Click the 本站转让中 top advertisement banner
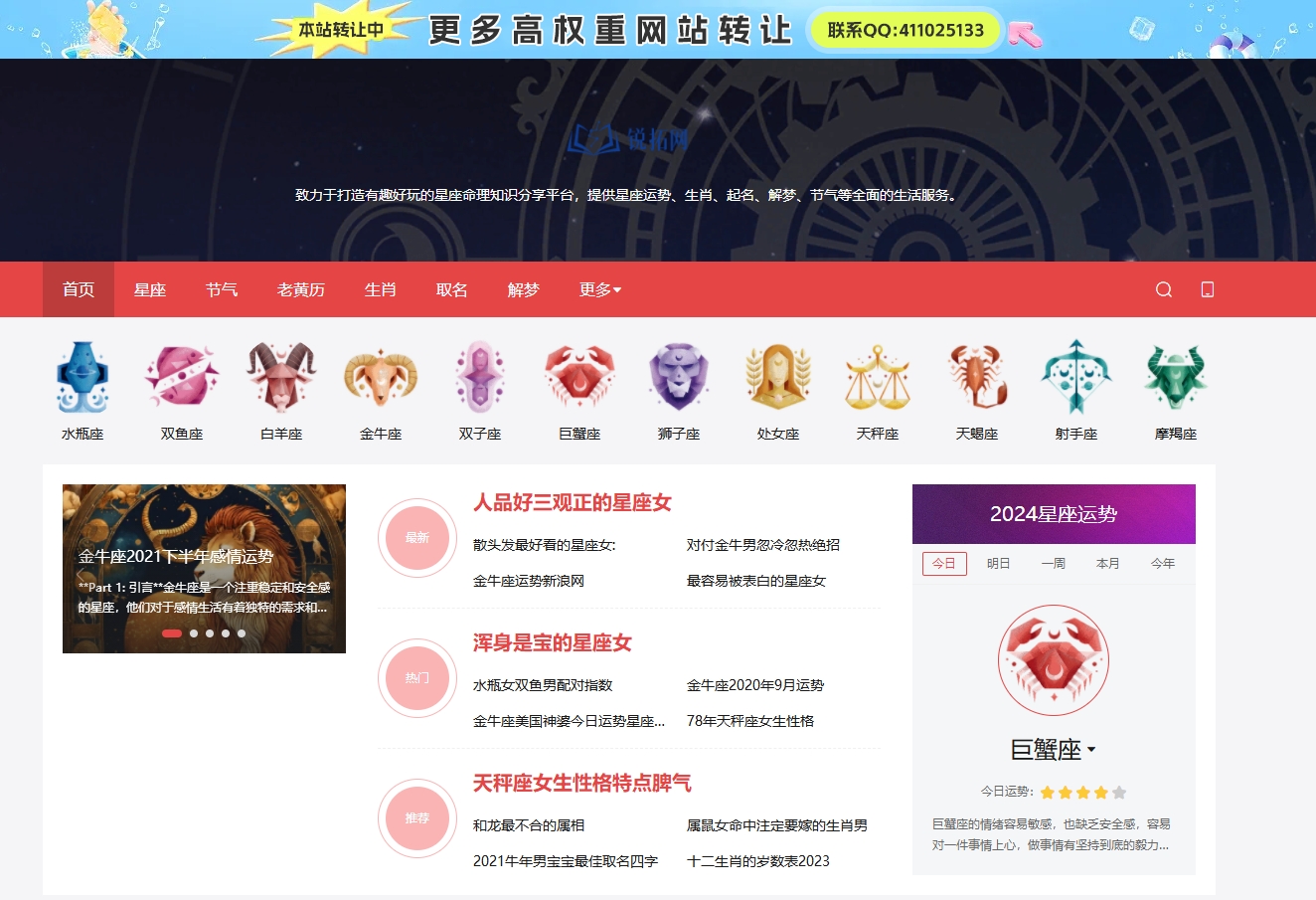 [658, 29]
